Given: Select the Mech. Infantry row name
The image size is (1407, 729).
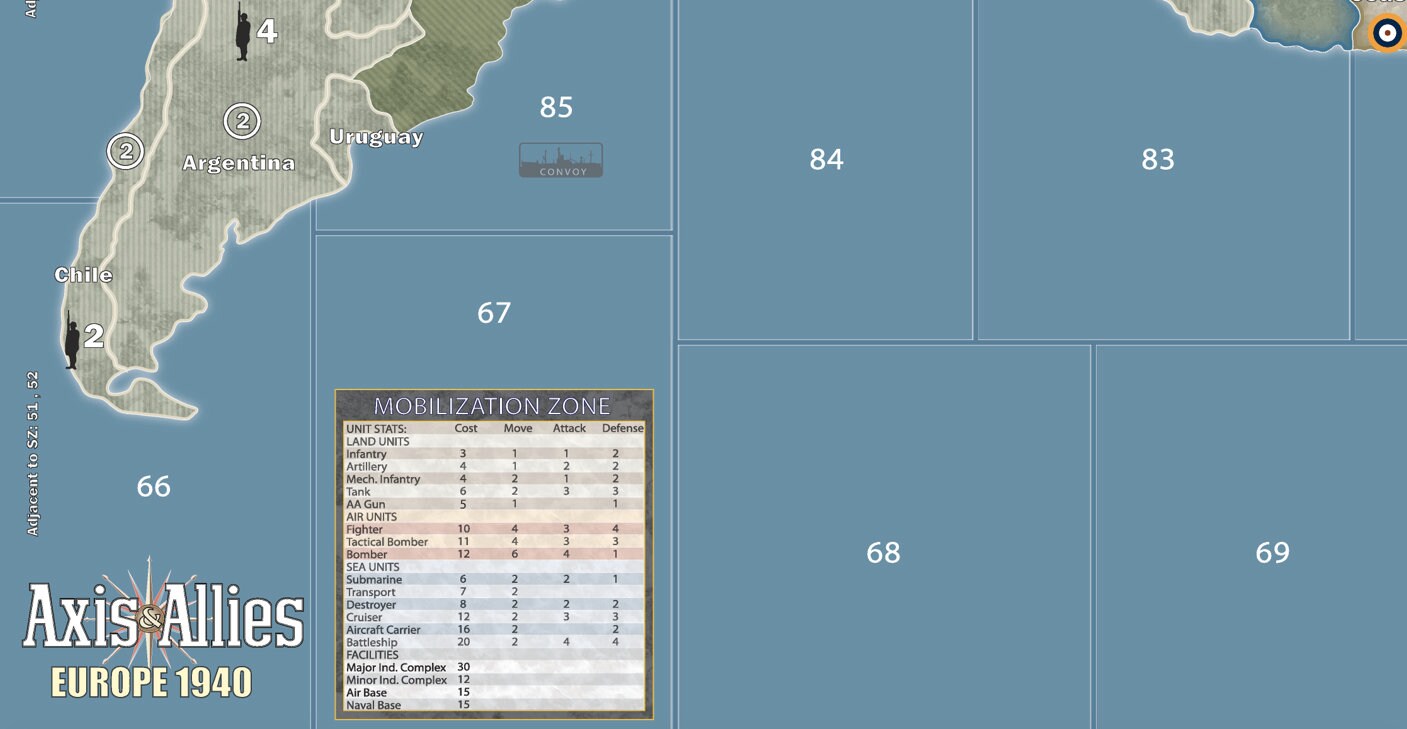Looking at the screenshot, I should (383, 479).
